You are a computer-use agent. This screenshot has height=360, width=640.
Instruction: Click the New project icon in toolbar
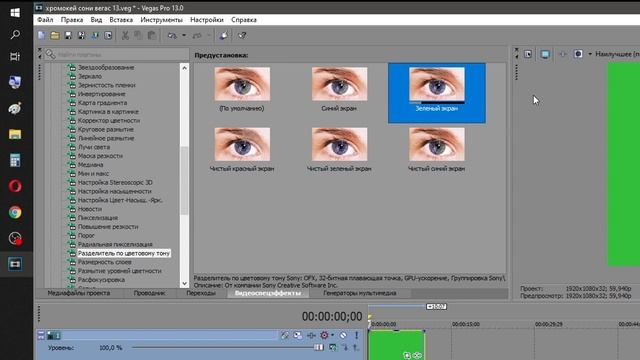(41, 36)
